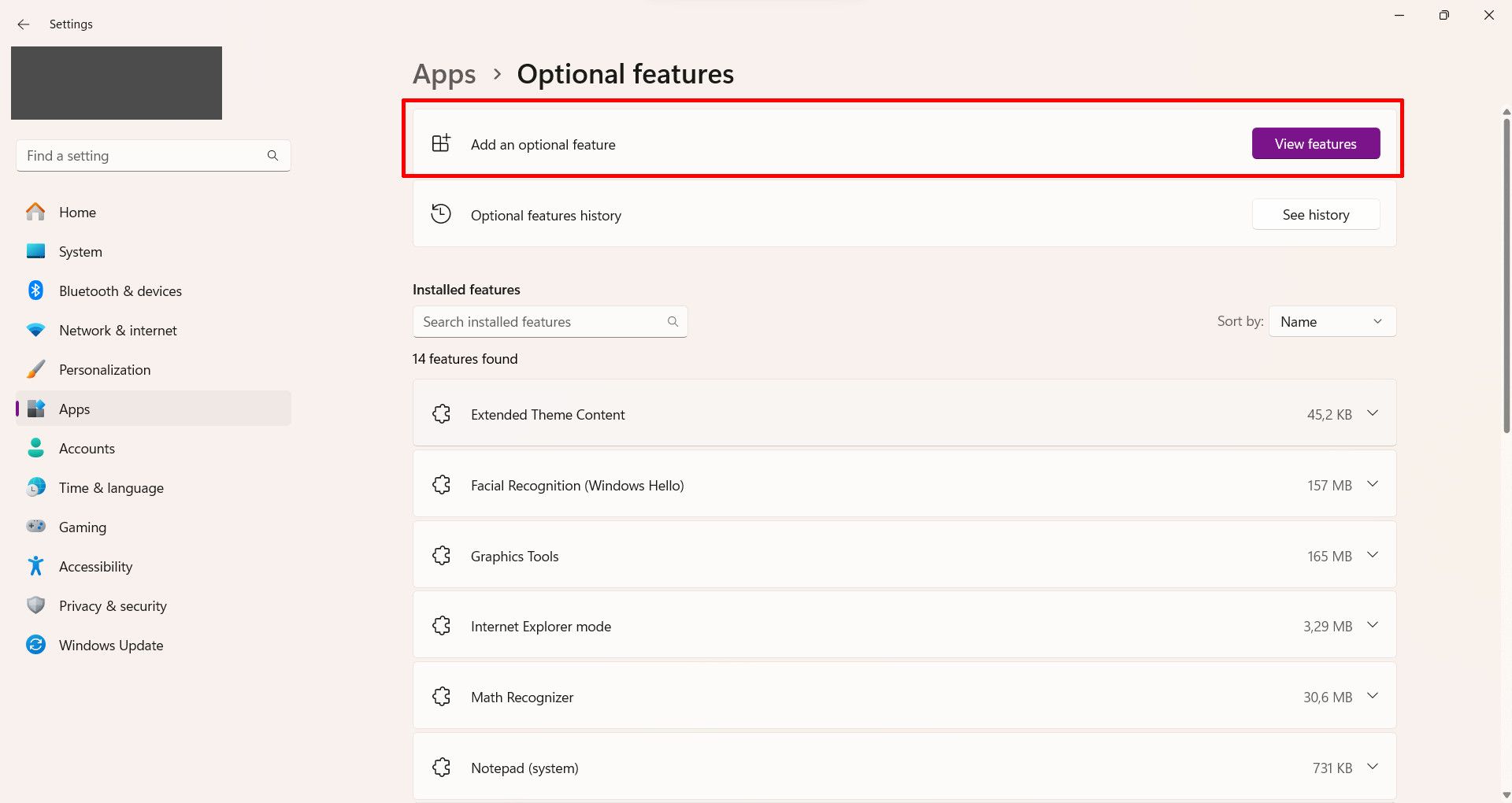Click the Windows Update sync icon
Screen dimensions: 1512x803
point(35,645)
